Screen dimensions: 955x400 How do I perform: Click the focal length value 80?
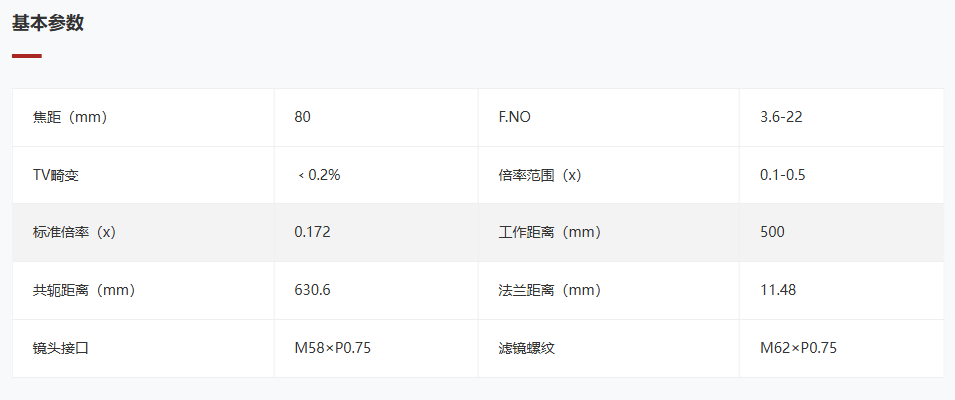point(302,117)
